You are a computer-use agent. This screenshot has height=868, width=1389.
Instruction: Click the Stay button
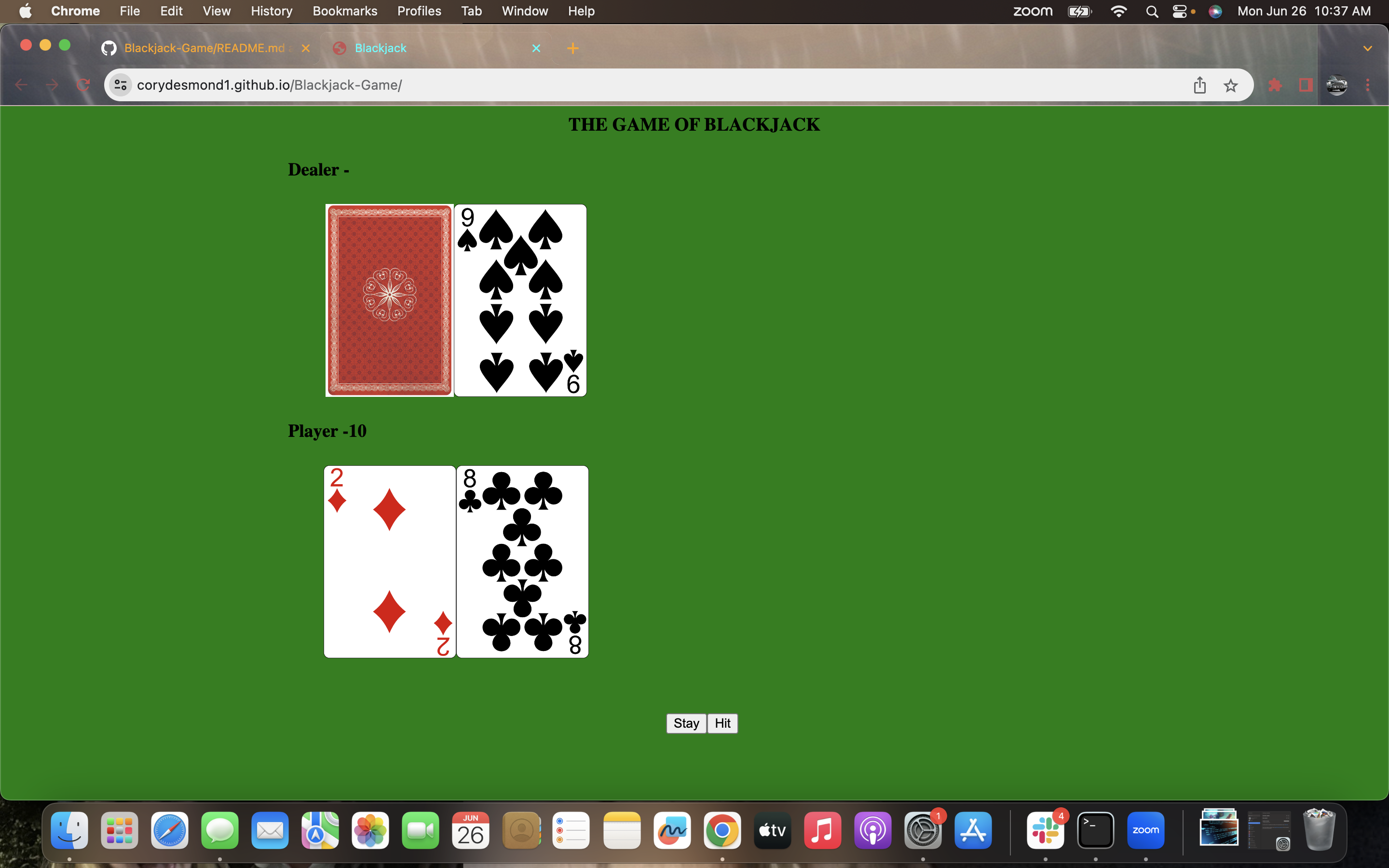coord(685,723)
